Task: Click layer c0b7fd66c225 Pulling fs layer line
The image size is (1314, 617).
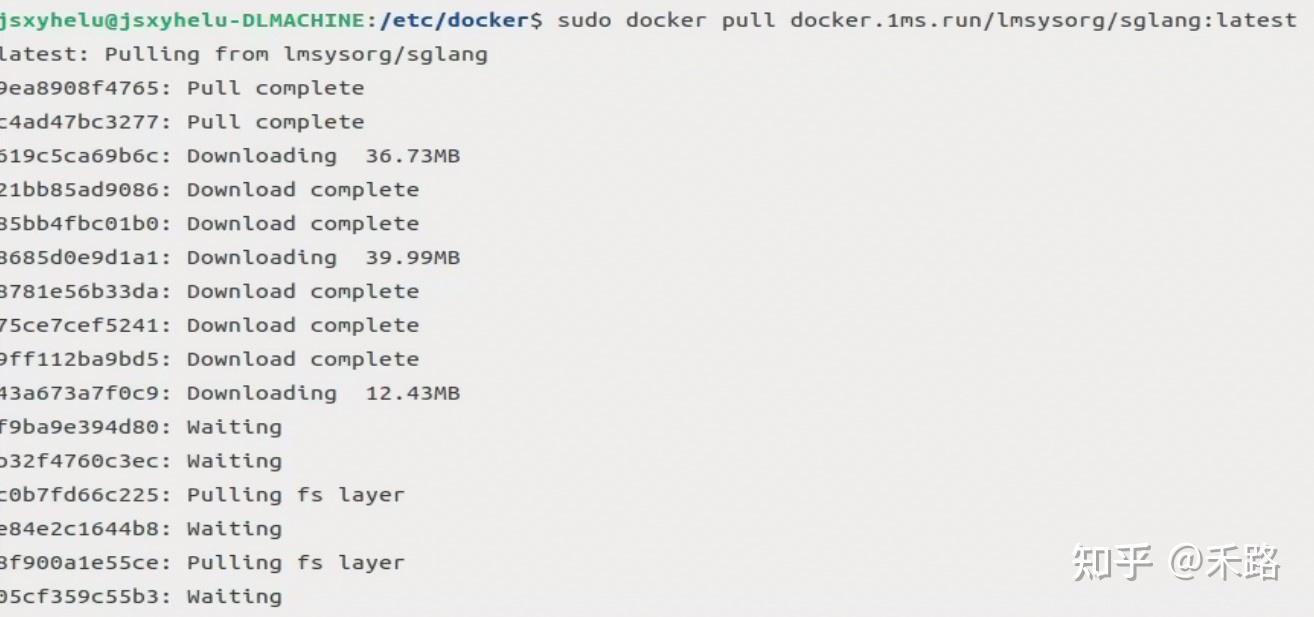Action: coord(201,495)
